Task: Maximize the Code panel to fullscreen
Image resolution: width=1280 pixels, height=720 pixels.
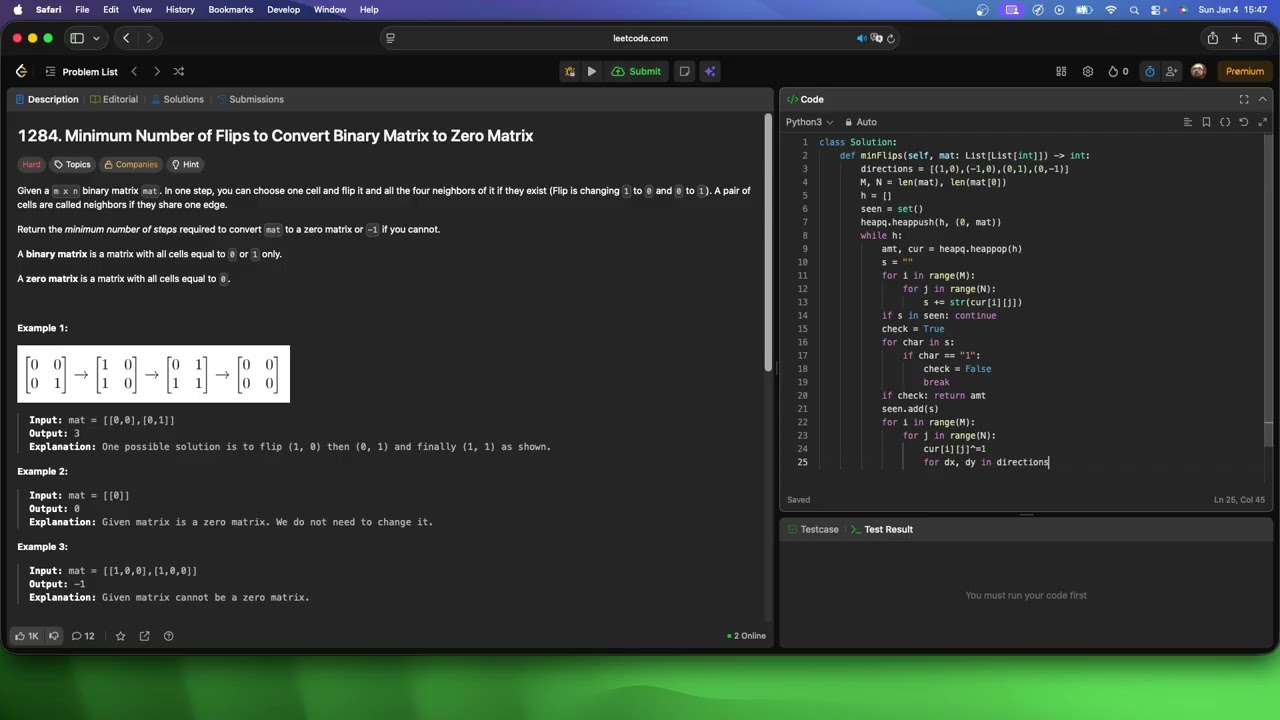Action: [x=1244, y=99]
